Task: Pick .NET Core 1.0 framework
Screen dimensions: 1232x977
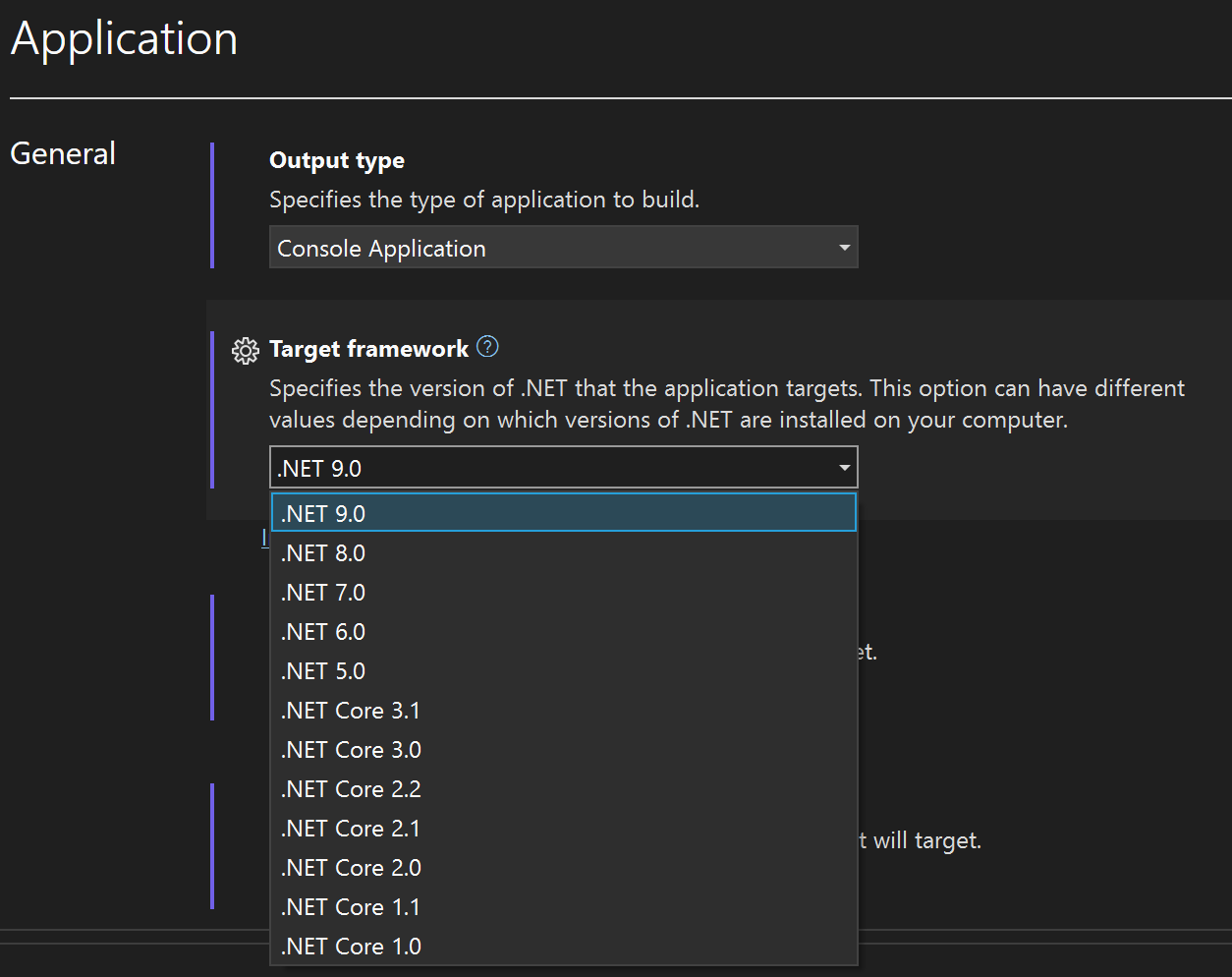Action: coord(564,946)
